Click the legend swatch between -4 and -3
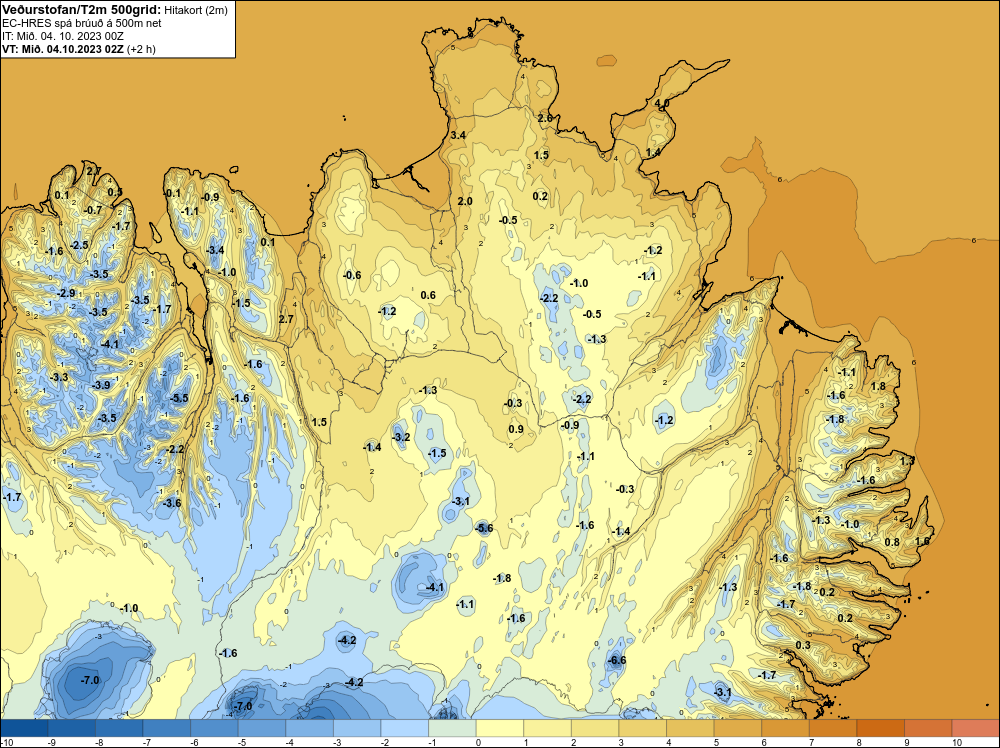Viewport: 1000px width, 748px height. click(310, 728)
